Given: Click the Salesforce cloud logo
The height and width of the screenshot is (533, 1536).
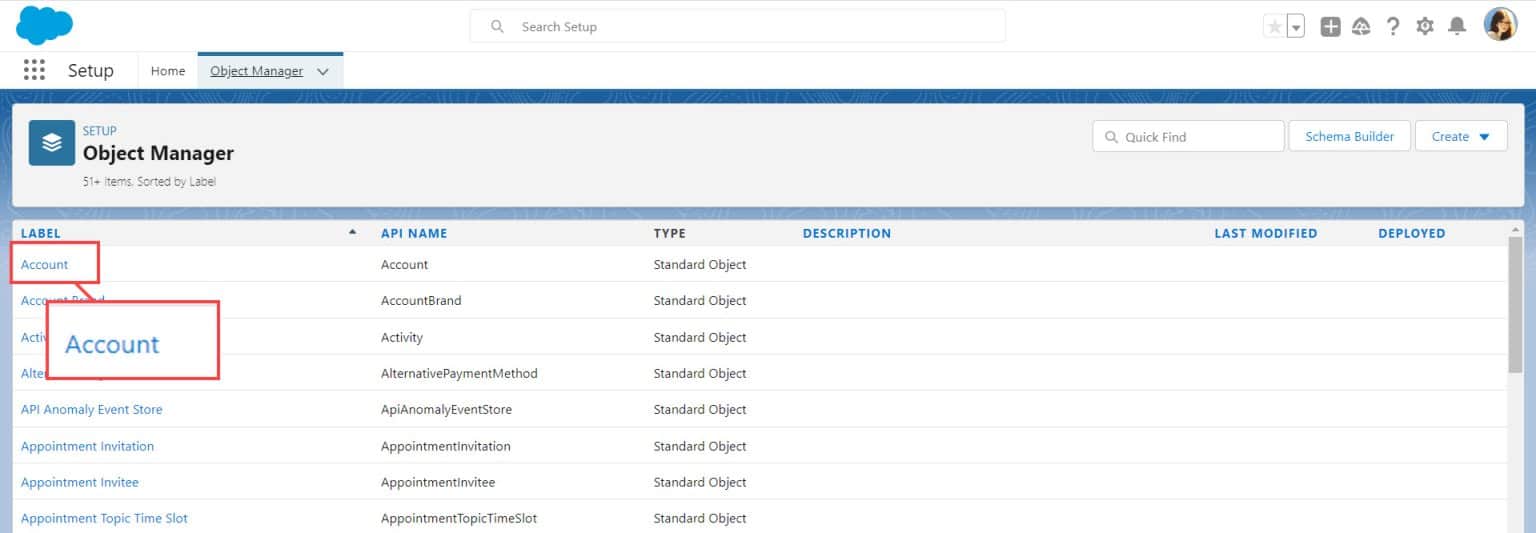Looking at the screenshot, I should (45, 25).
